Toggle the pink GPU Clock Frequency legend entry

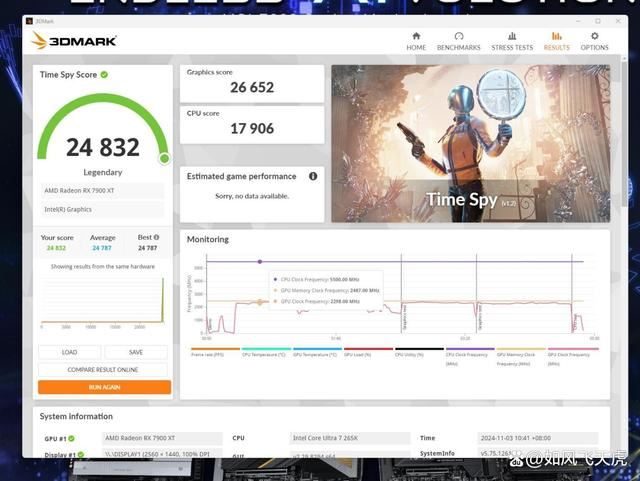click(x=573, y=357)
